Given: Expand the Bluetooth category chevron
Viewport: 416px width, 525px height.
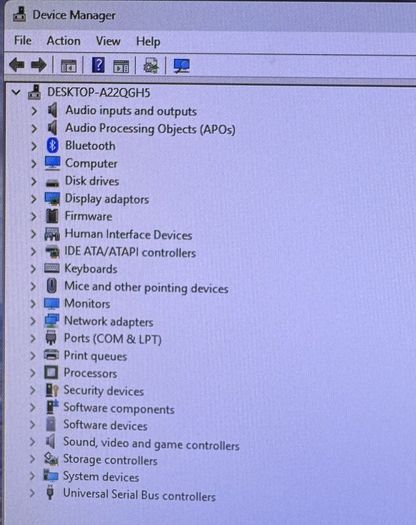Looking at the screenshot, I should 34,146.
